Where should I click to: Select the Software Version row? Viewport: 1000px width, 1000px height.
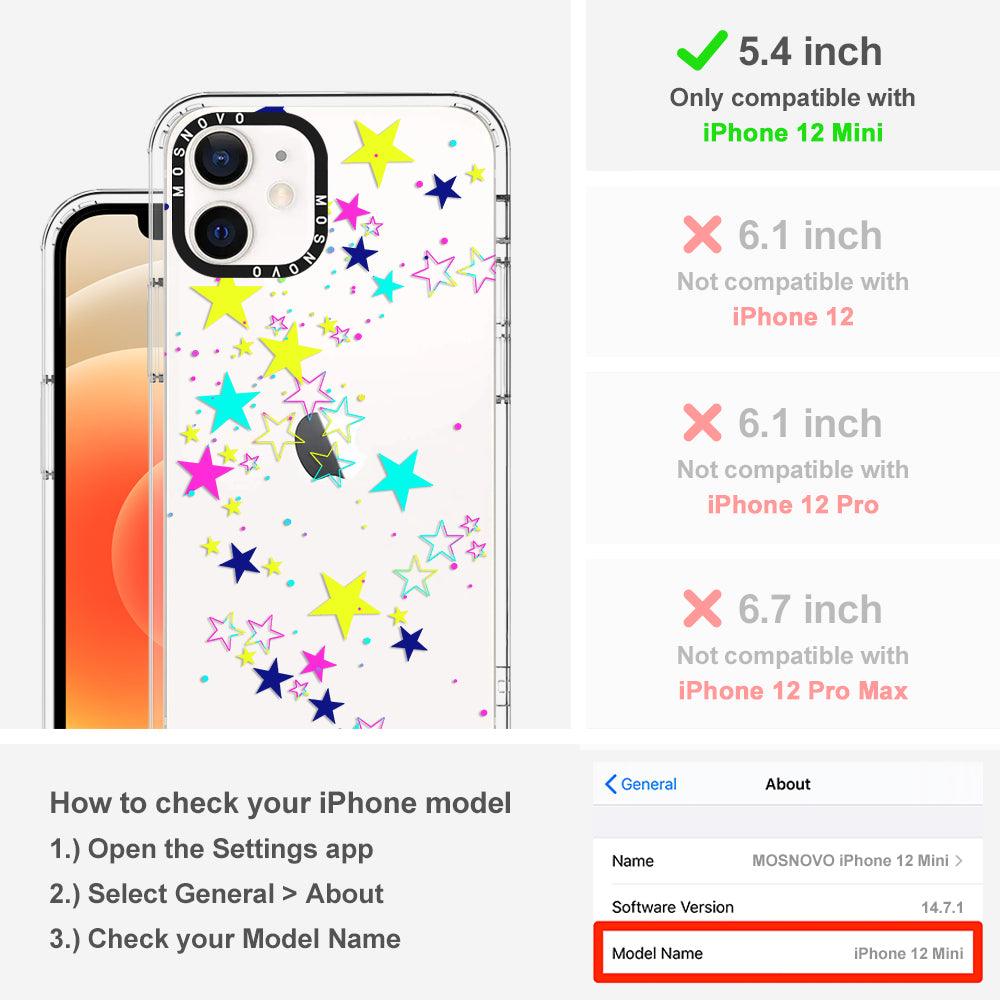coord(788,906)
